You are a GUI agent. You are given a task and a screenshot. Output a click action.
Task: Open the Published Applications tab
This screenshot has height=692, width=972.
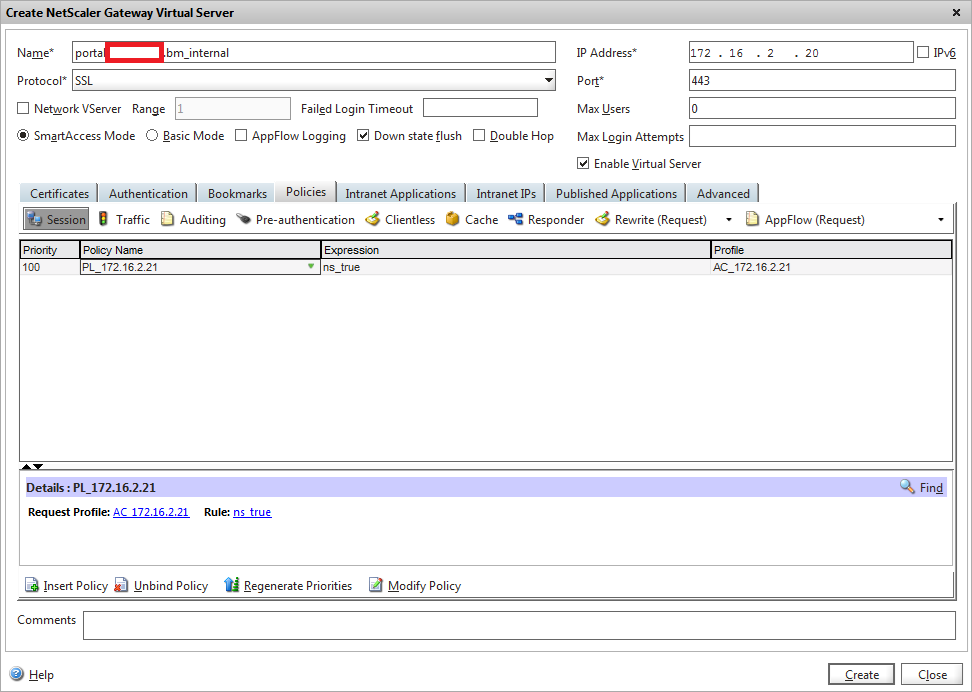(616, 193)
